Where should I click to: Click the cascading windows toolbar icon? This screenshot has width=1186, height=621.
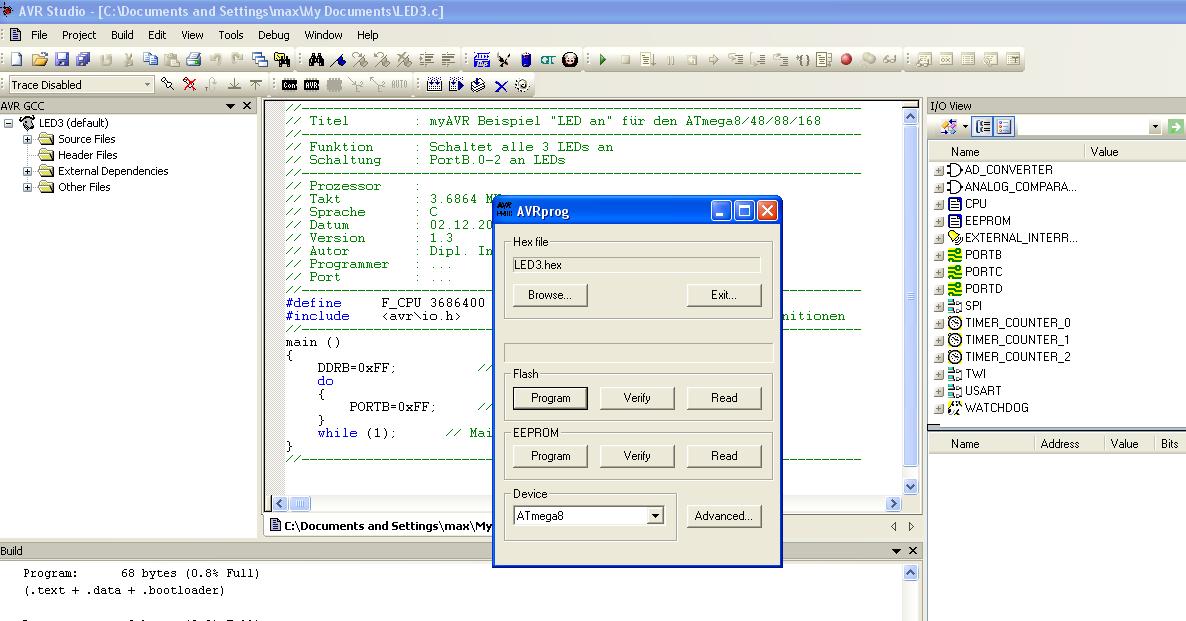click(x=259, y=59)
